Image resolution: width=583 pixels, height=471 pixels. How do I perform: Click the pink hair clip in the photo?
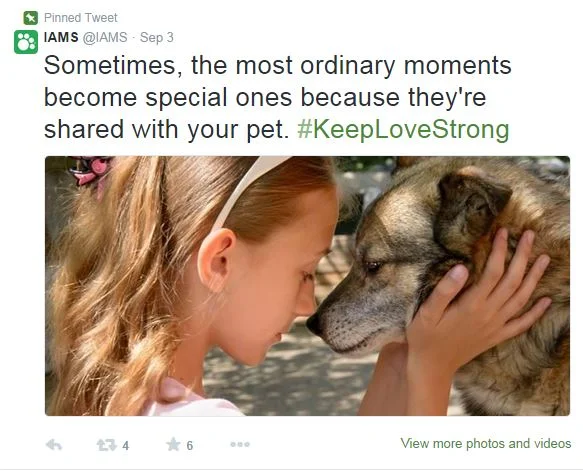click(89, 170)
